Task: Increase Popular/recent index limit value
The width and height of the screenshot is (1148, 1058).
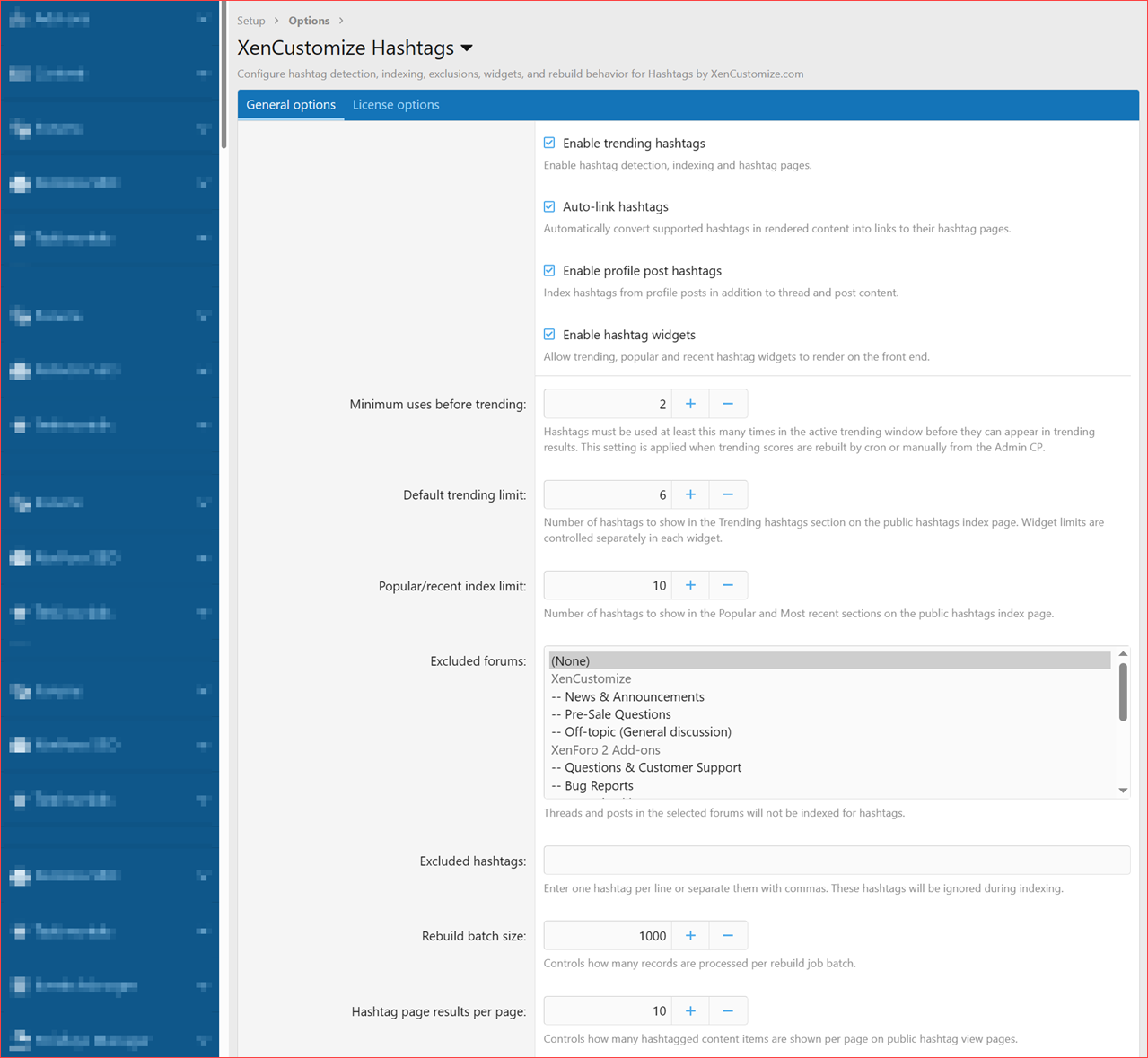Action: tap(690, 585)
